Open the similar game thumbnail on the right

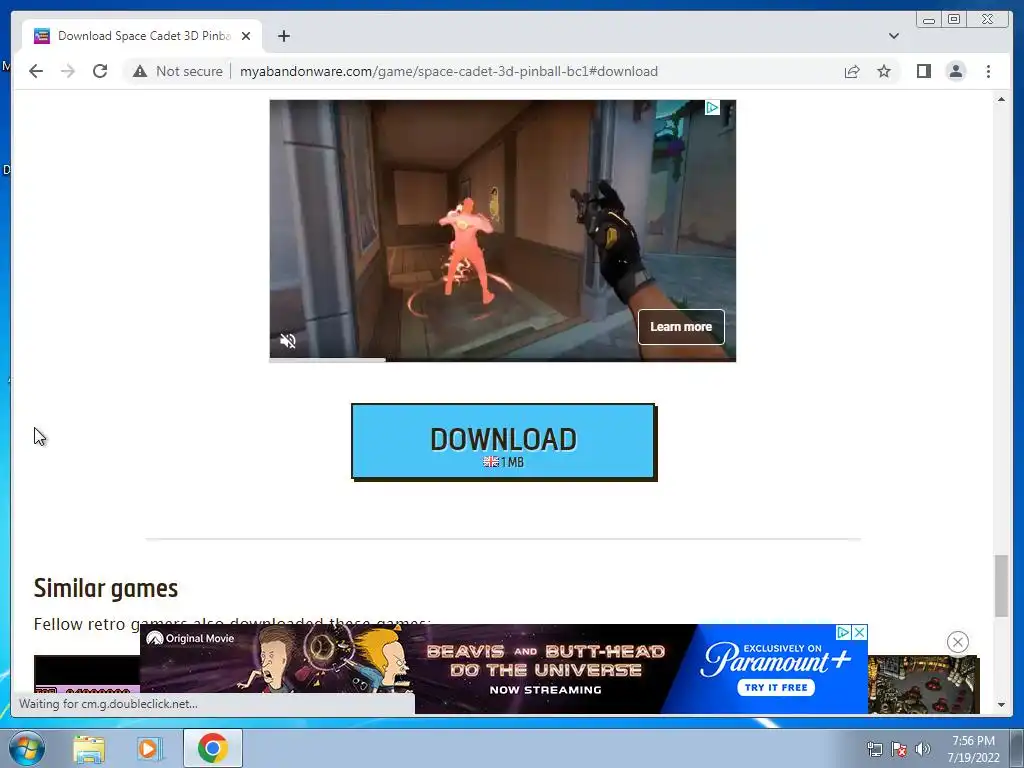(923, 685)
